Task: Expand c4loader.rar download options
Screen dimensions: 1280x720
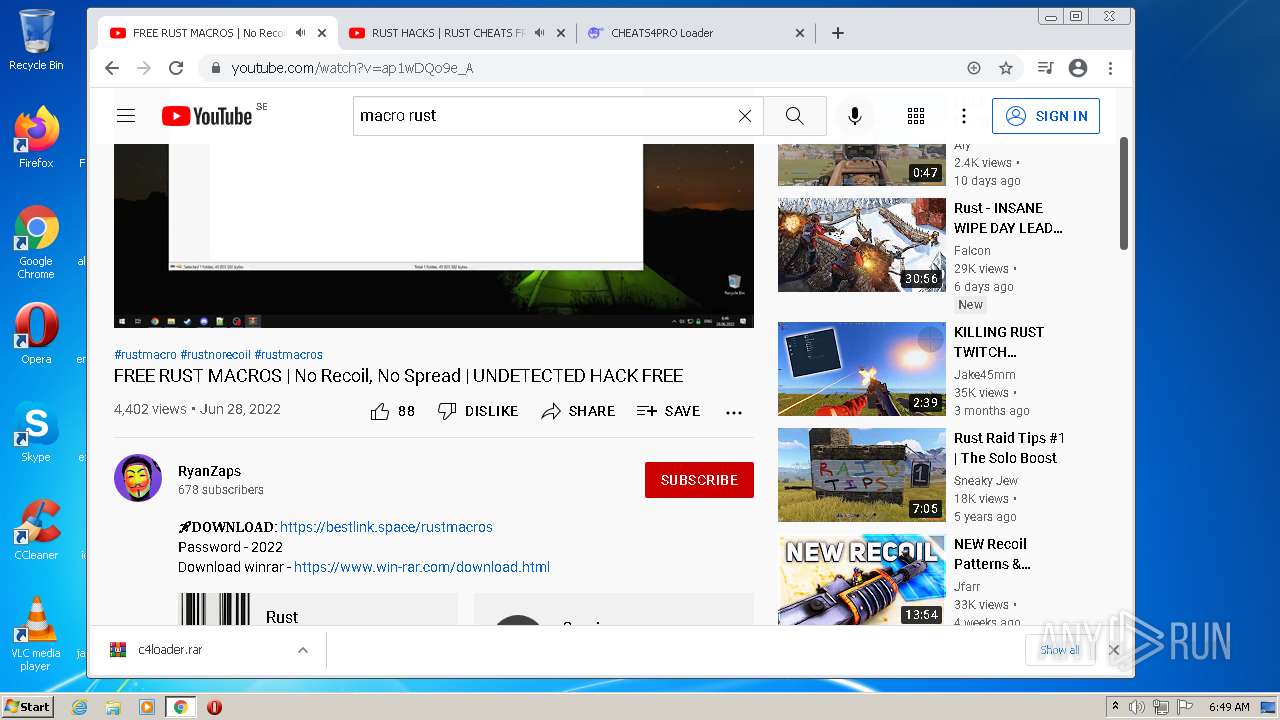Action: (302, 650)
